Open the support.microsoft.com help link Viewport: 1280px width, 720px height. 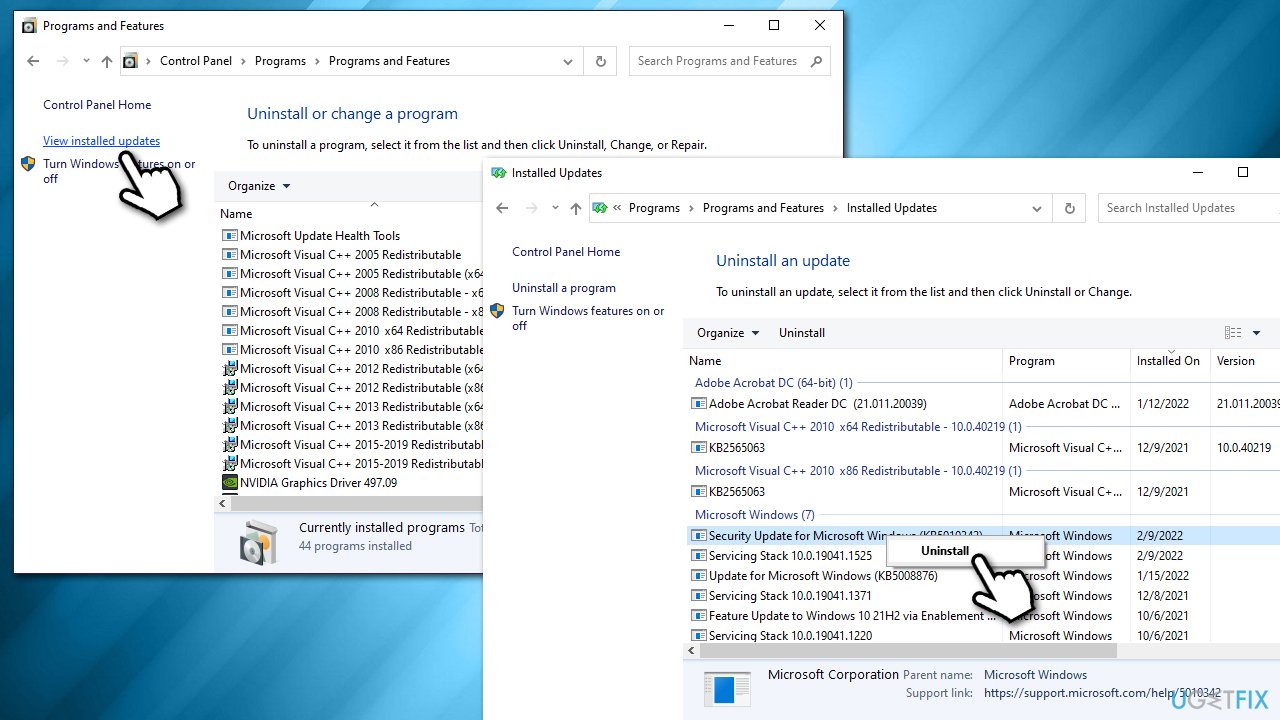coord(1102,693)
